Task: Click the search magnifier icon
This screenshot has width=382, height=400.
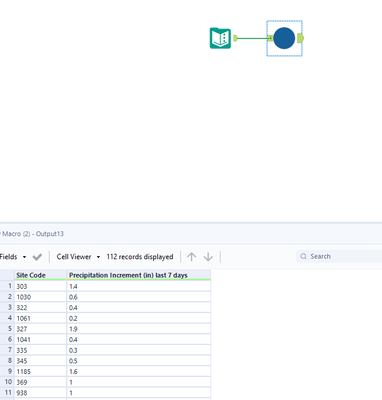Action: [303, 256]
